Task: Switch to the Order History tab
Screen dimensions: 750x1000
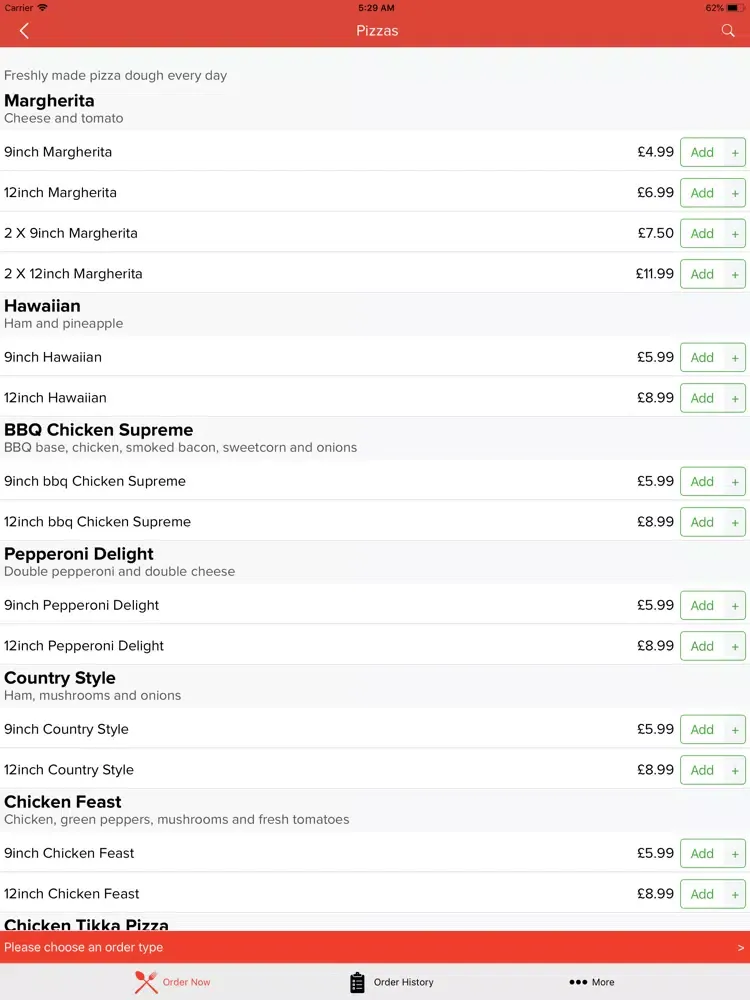Action: pyautogui.click(x=392, y=982)
